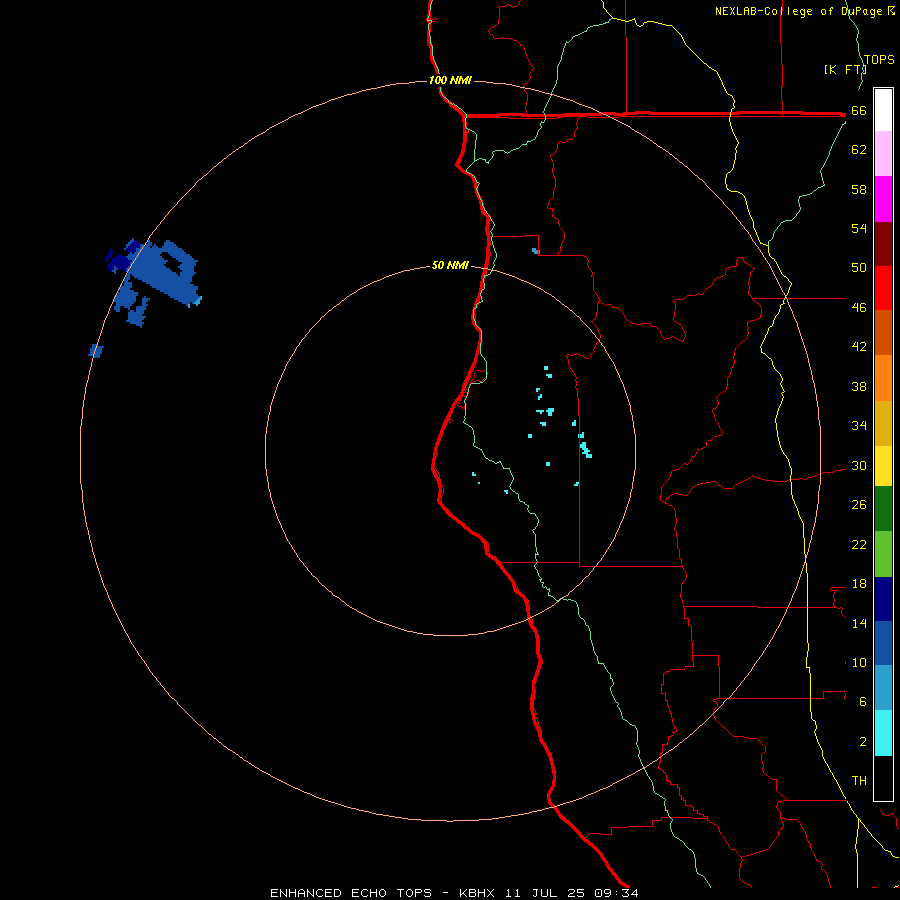Click the 46 legend scale value

(x=859, y=308)
